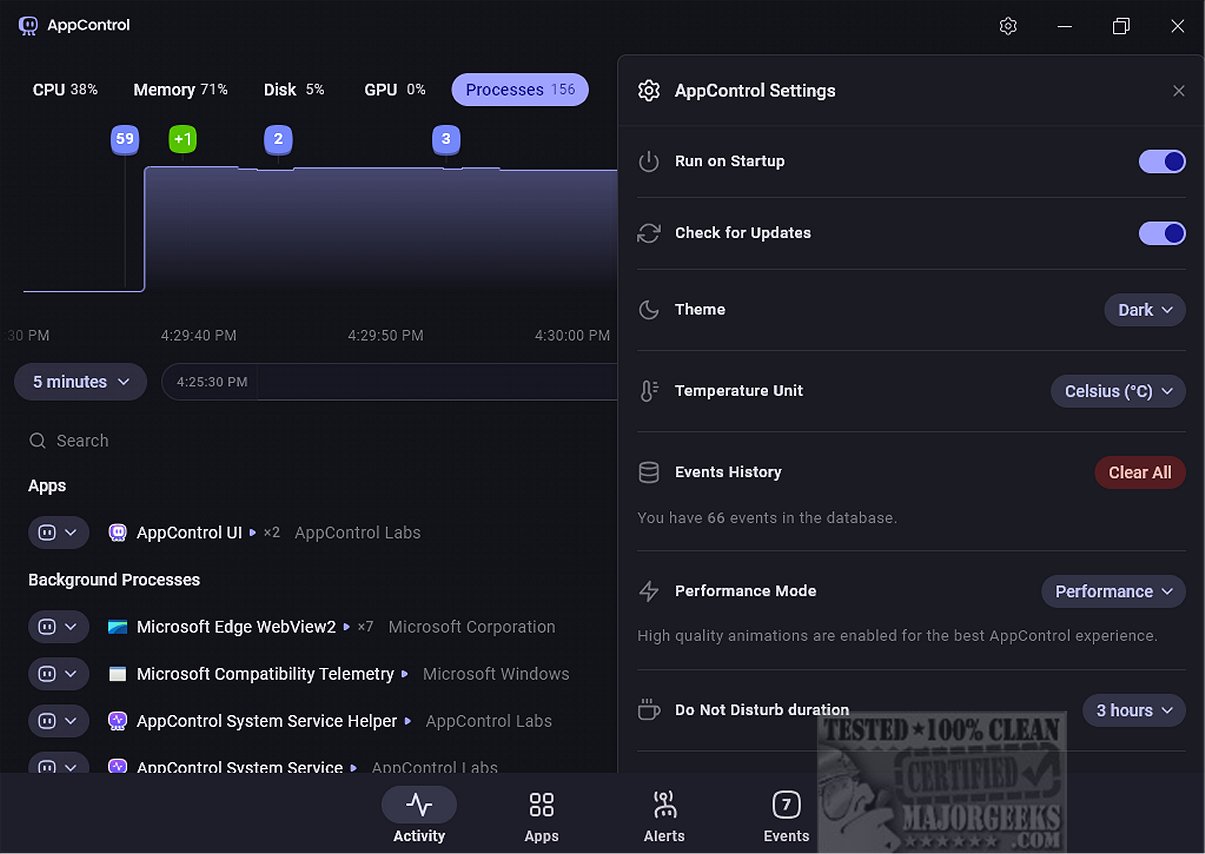Screen dimensions: 1205x854
Task: Click the AppControl System Service icon
Action: (x=118, y=767)
